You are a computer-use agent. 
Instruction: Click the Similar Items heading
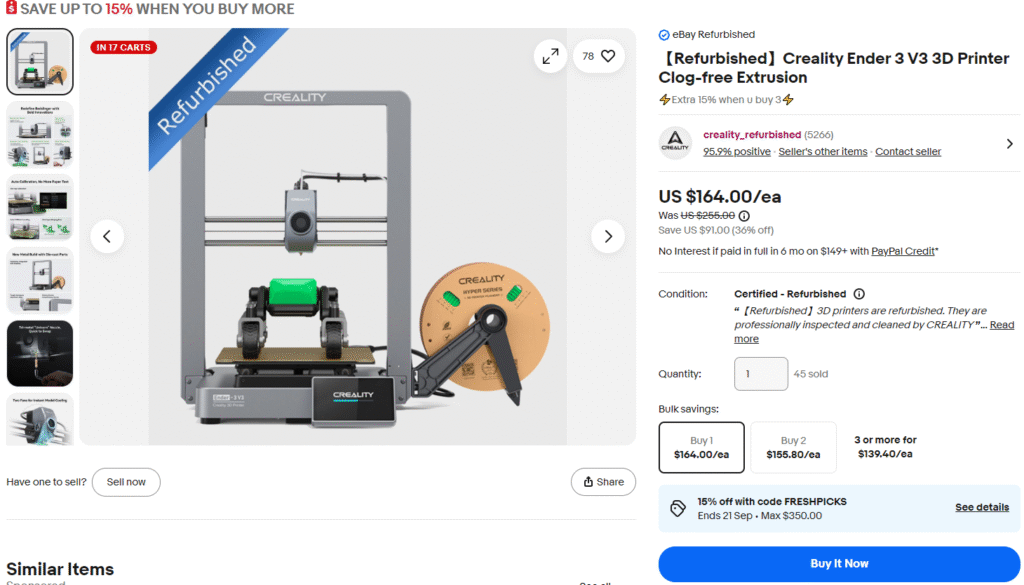[x=60, y=569]
